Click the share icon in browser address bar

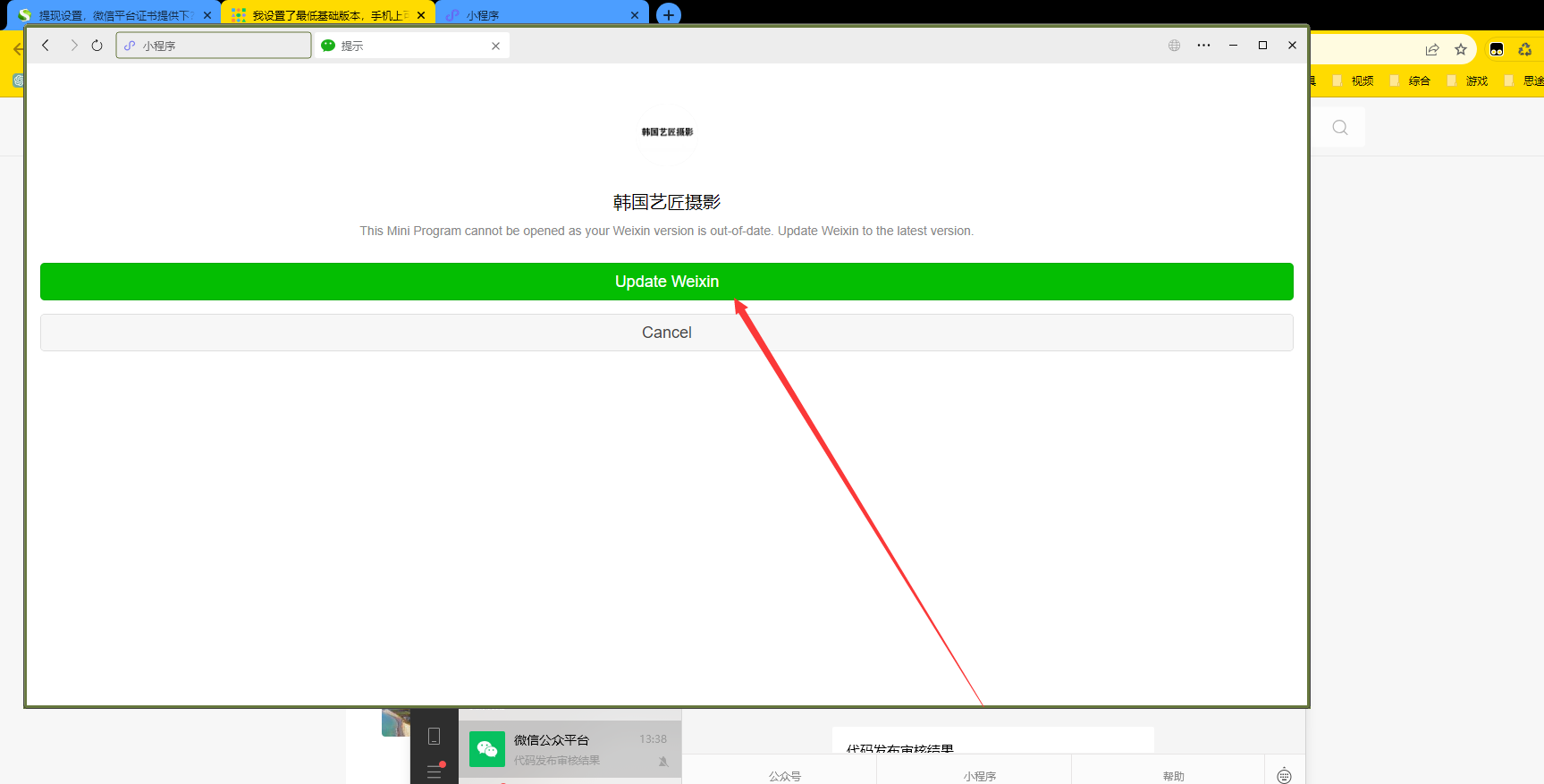click(x=1432, y=49)
